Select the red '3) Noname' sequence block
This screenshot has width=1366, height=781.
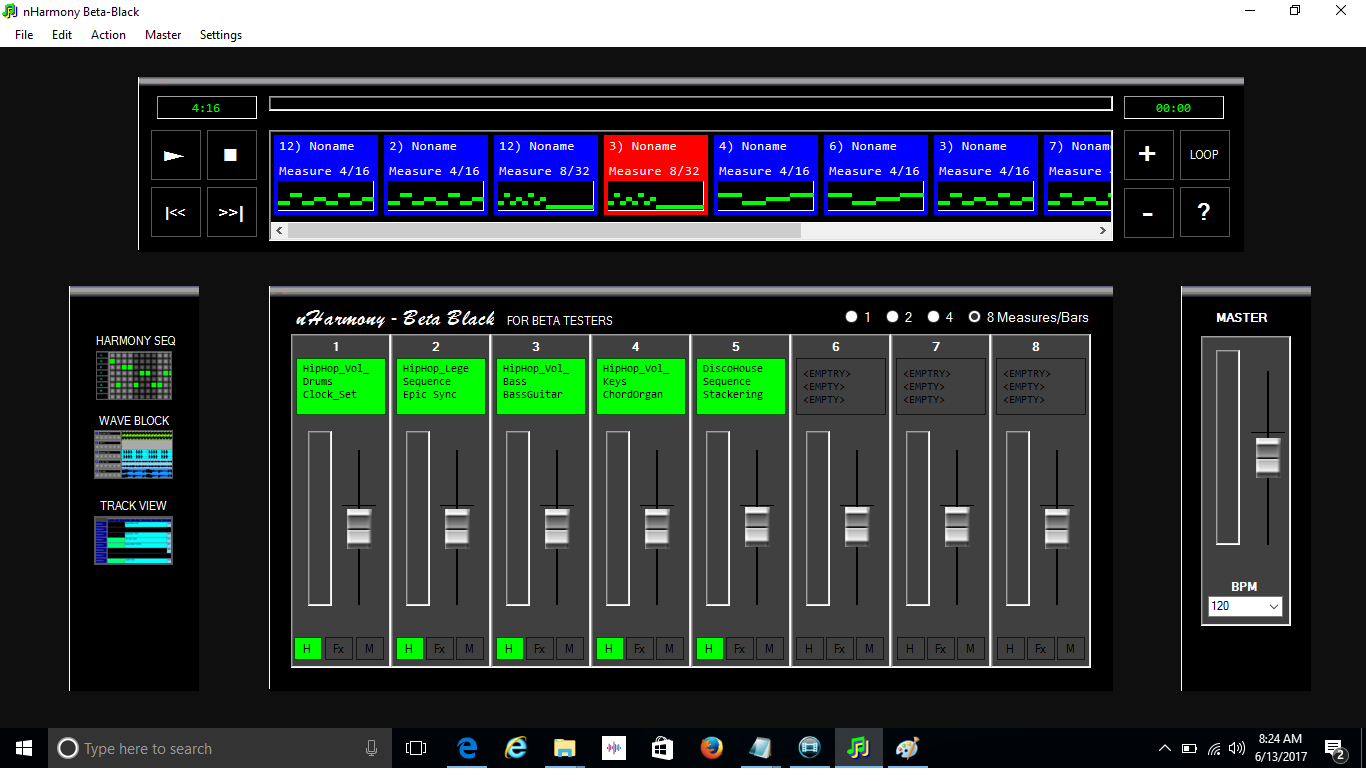coord(655,175)
